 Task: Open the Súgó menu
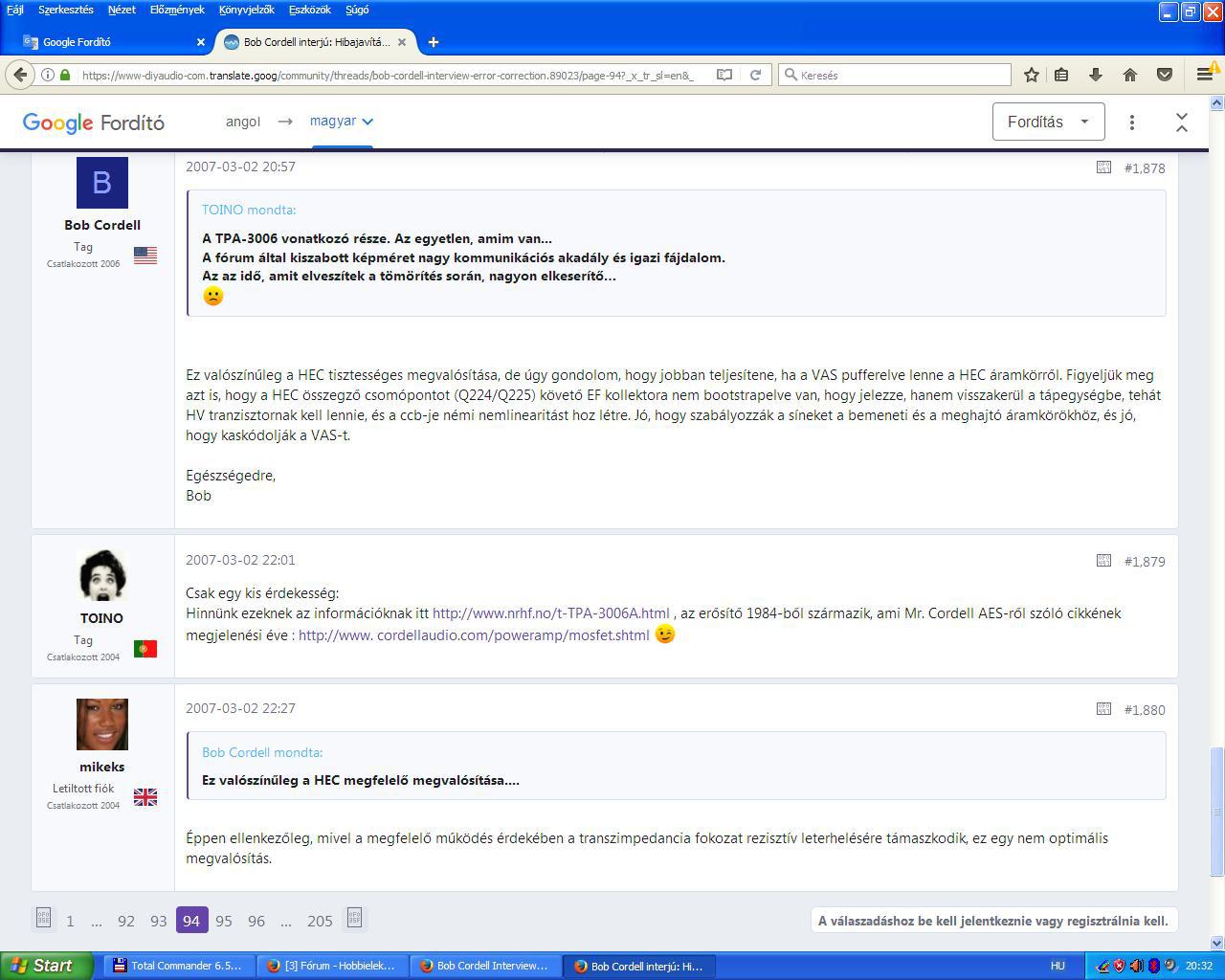point(357,10)
